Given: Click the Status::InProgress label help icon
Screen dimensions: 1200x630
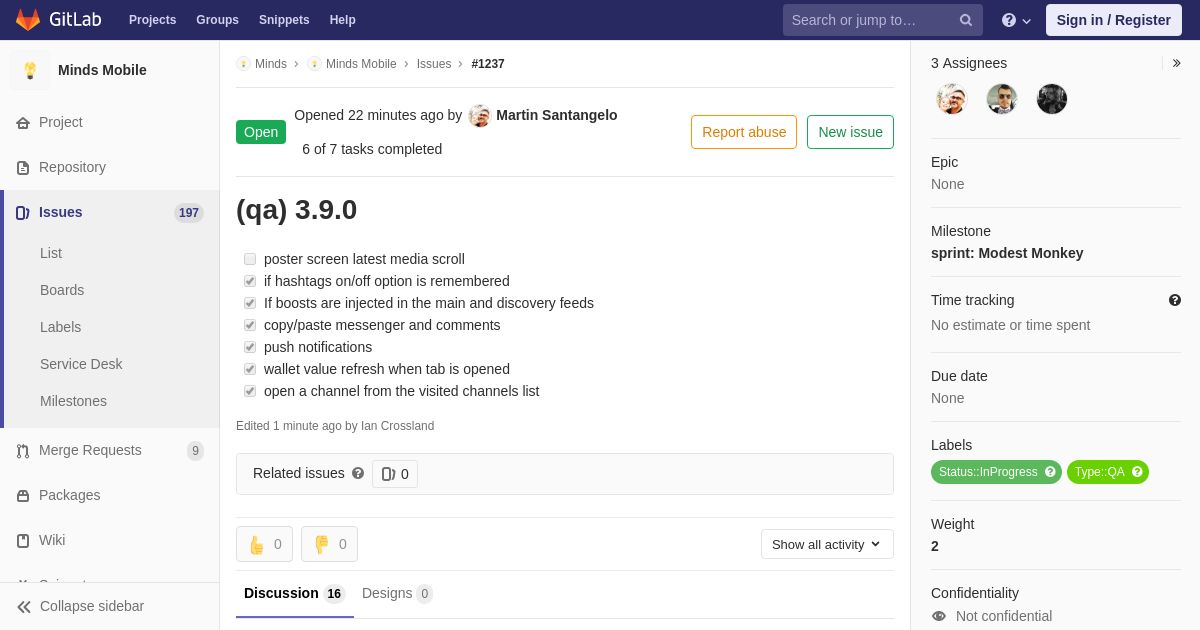Looking at the screenshot, I should [x=1050, y=472].
